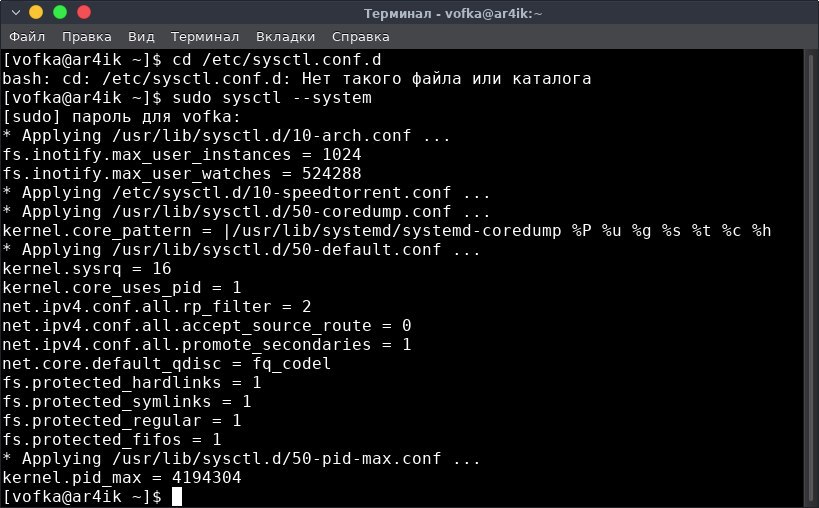Click the 'Applying /etc/sysctl.d/10-speedtorrent.conf' line
The height and width of the screenshot is (508, 819).
[x=246, y=193]
